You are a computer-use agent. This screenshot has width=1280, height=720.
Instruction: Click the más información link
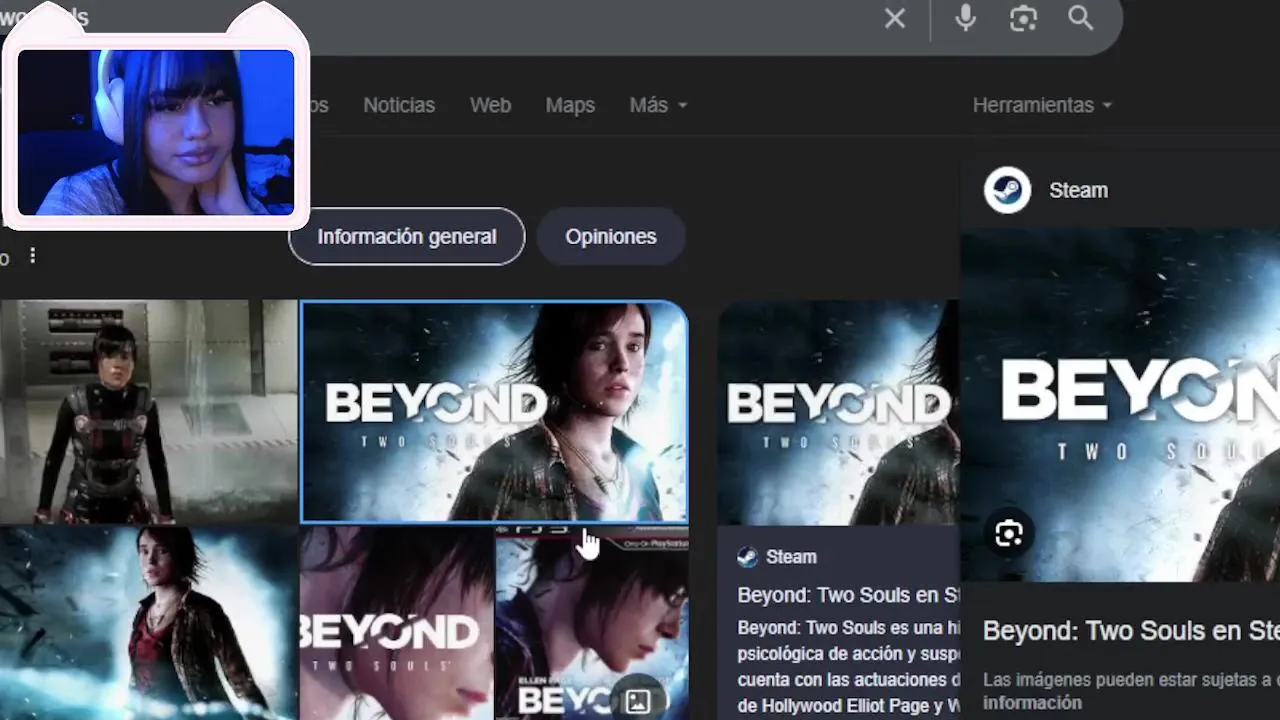(x=1032, y=702)
